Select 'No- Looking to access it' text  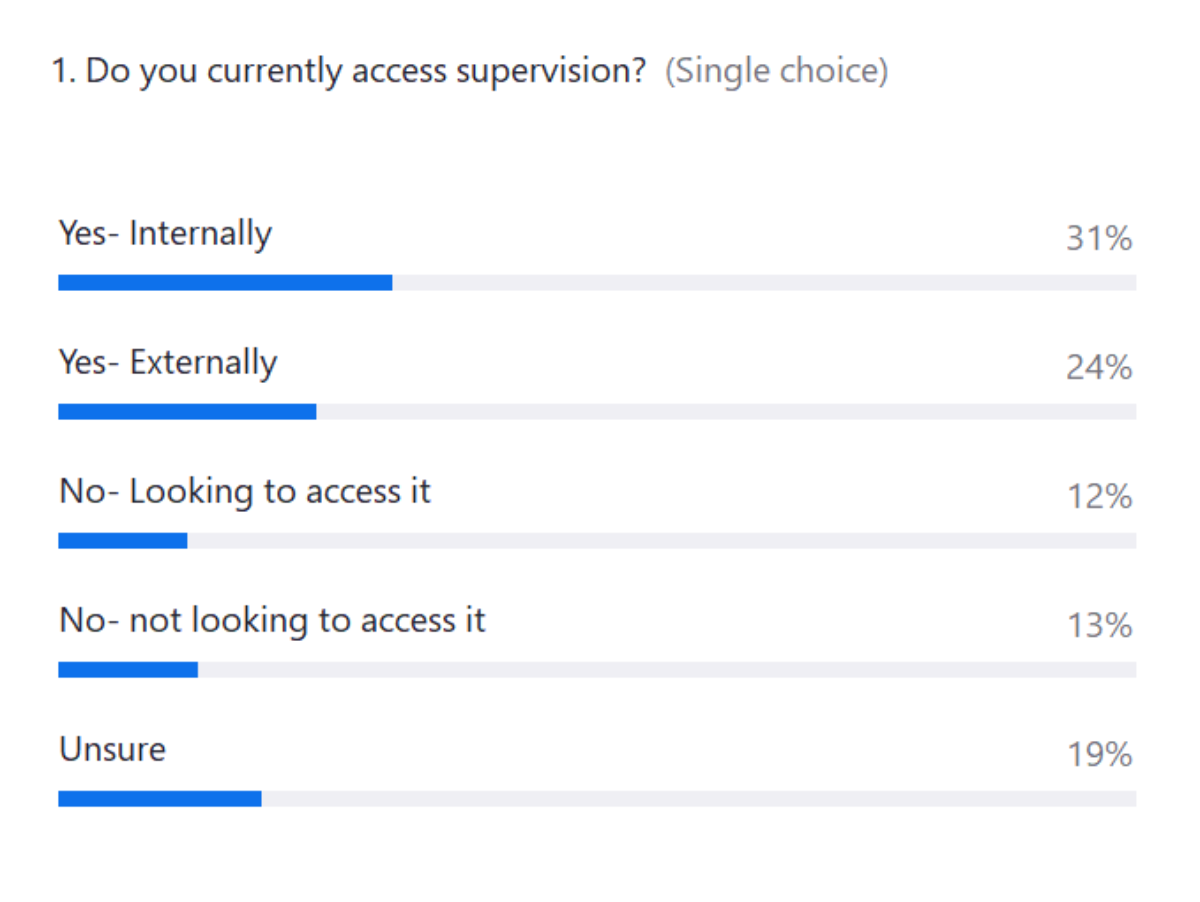(245, 492)
